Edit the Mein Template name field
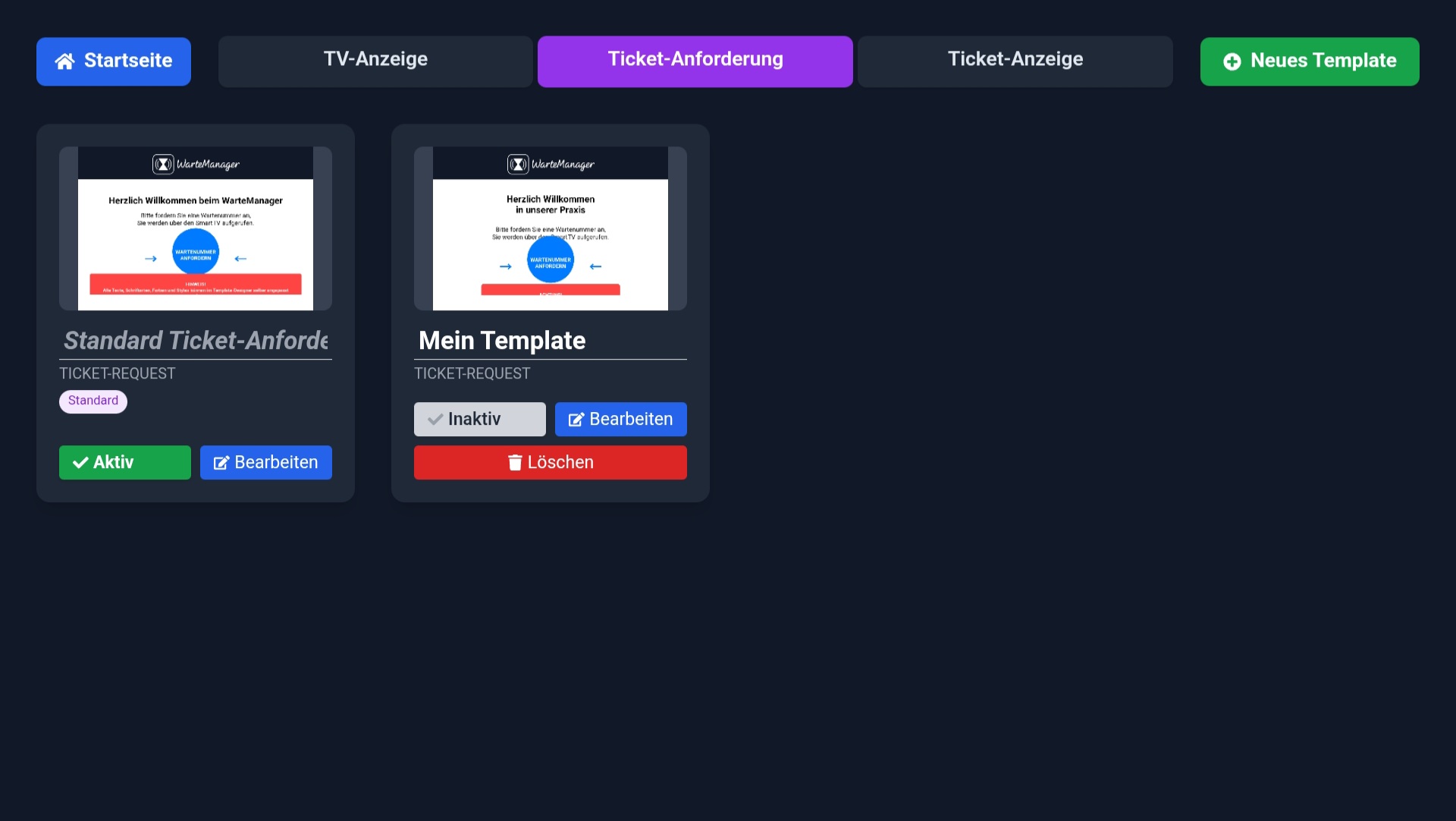 (x=550, y=341)
